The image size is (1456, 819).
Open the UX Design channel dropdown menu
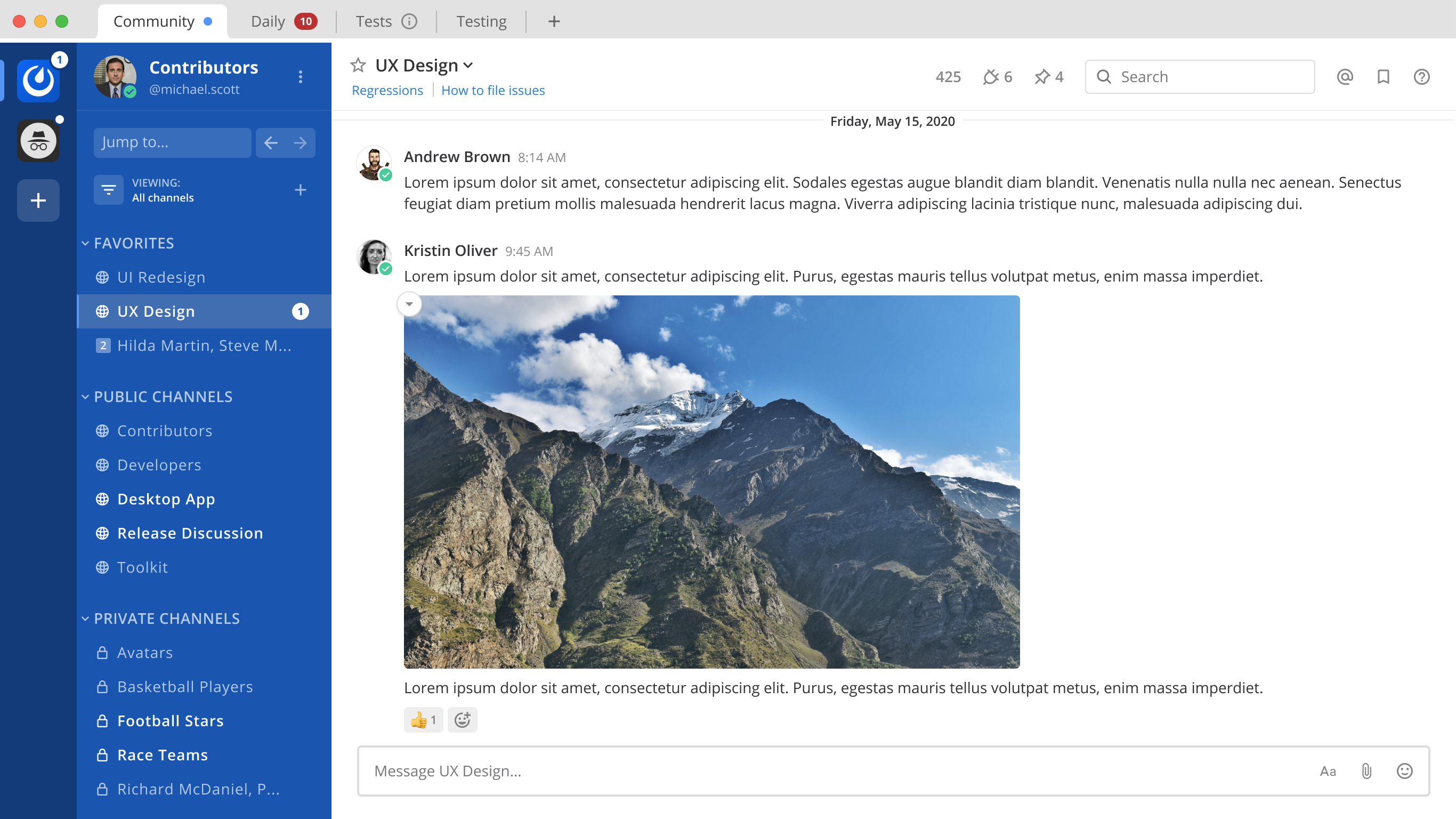(468, 66)
